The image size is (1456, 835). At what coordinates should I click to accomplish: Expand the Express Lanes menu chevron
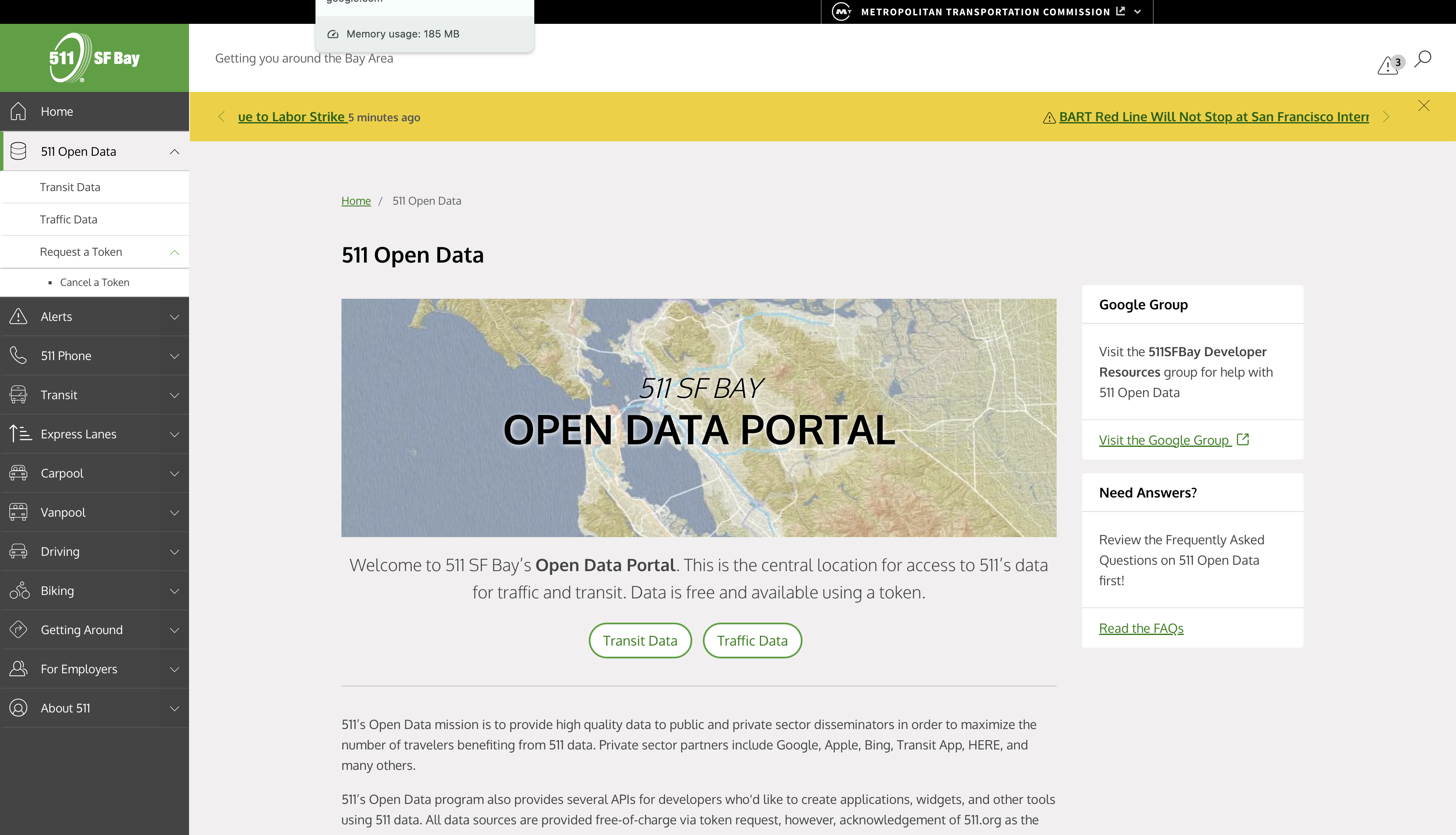(x=175, y=434)
